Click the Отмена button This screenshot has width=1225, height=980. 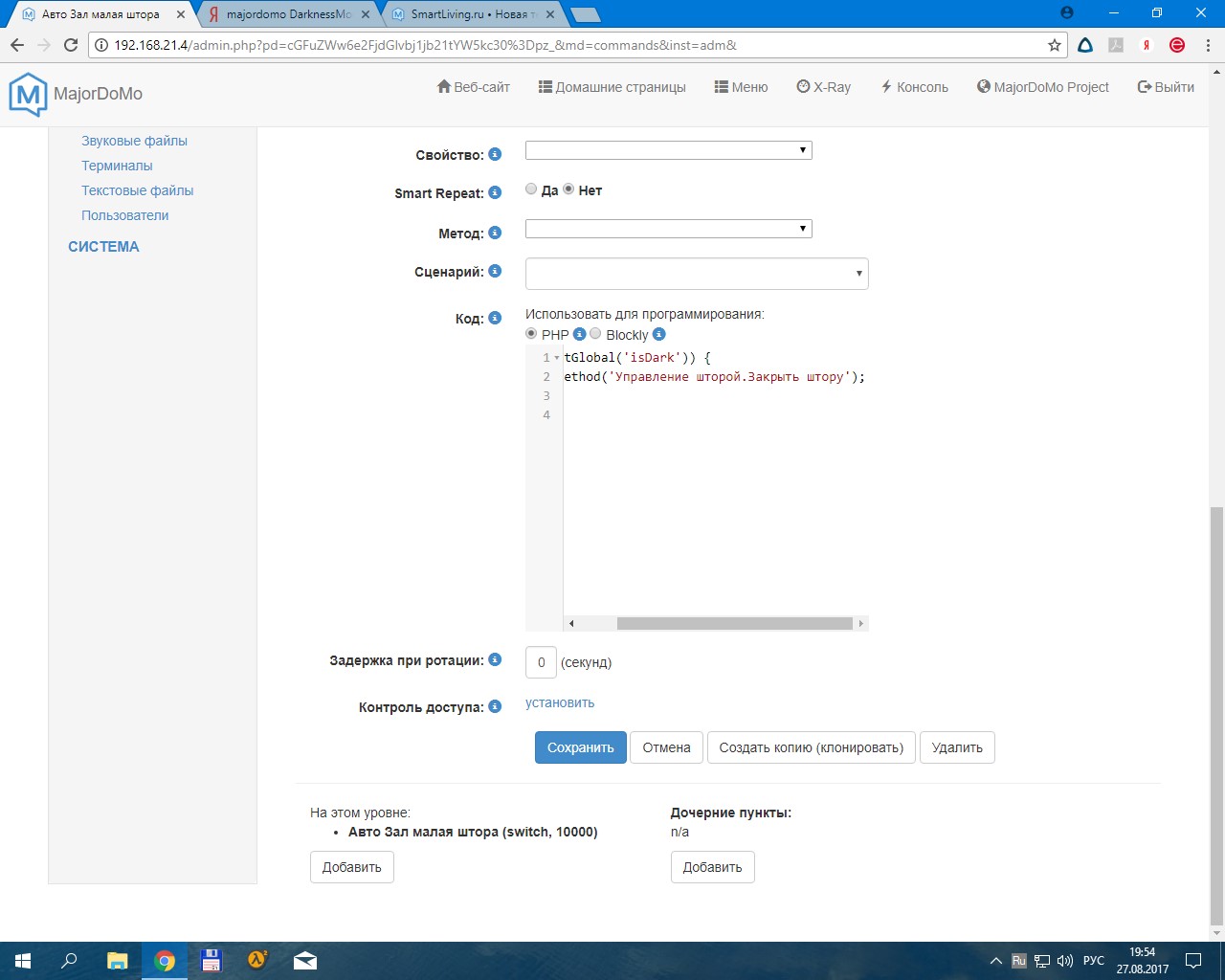click(x=667, y=747)
